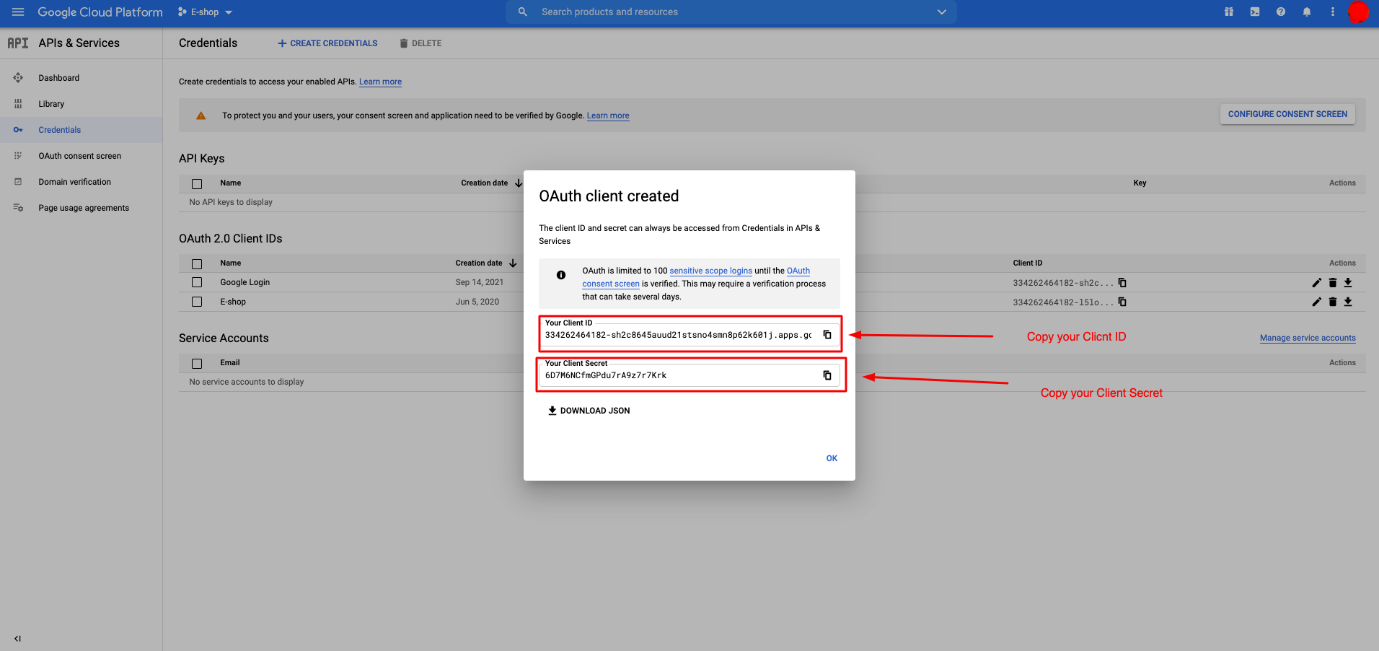
Task: Open OAuth consent screen link in dialog
Action: coord(696,277)
